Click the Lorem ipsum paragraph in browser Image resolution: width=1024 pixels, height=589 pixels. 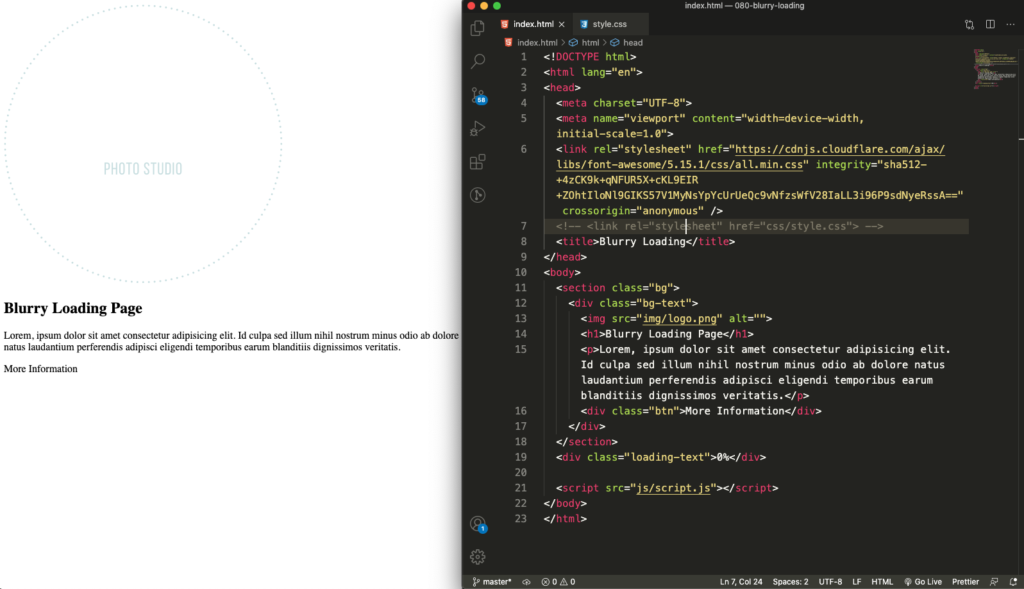[x=231, y=342]
